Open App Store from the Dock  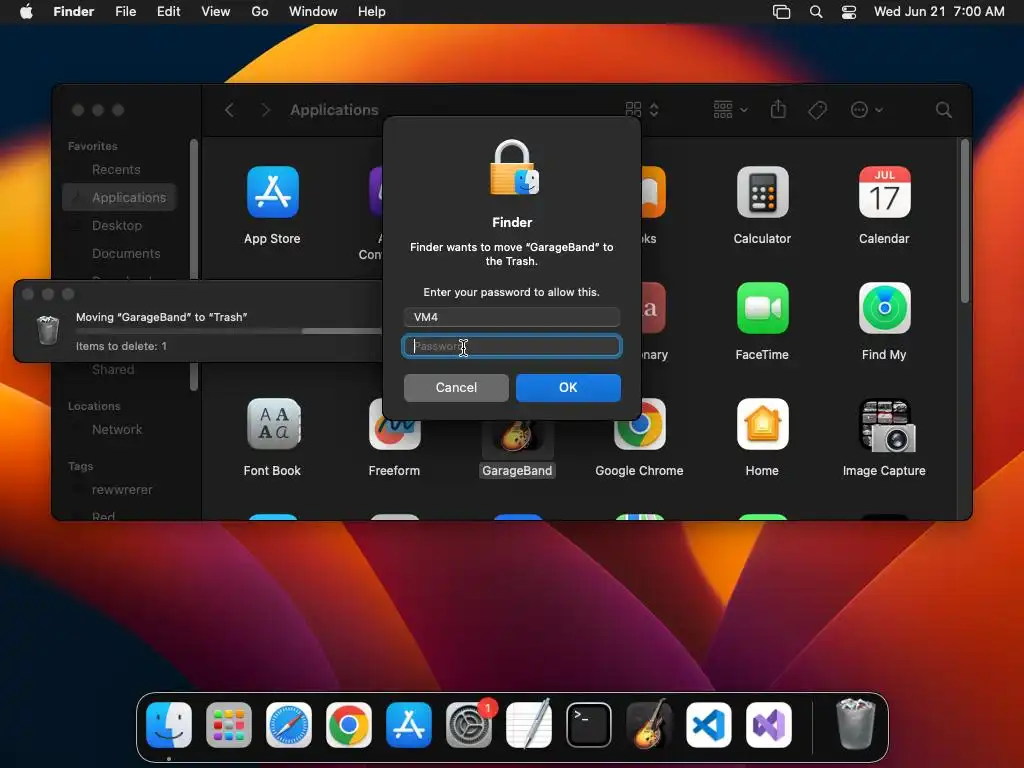click(x=409, y=725)
